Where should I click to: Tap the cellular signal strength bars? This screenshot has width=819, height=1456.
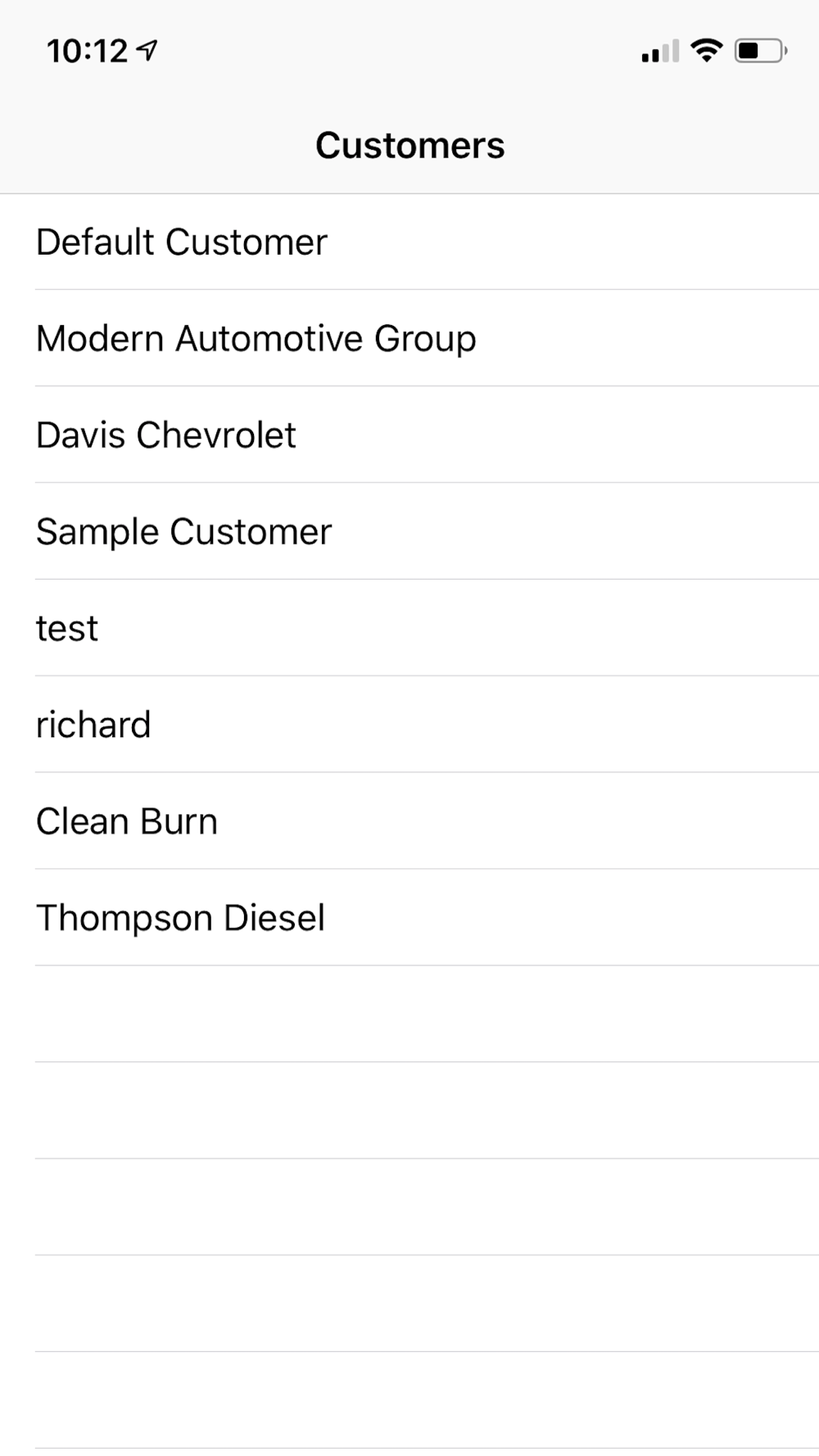click(x=660, y=52)
